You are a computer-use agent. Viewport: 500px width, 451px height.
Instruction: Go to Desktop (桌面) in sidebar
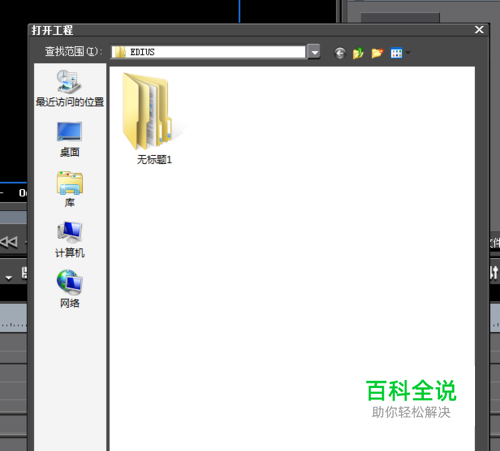click(70, 139)
